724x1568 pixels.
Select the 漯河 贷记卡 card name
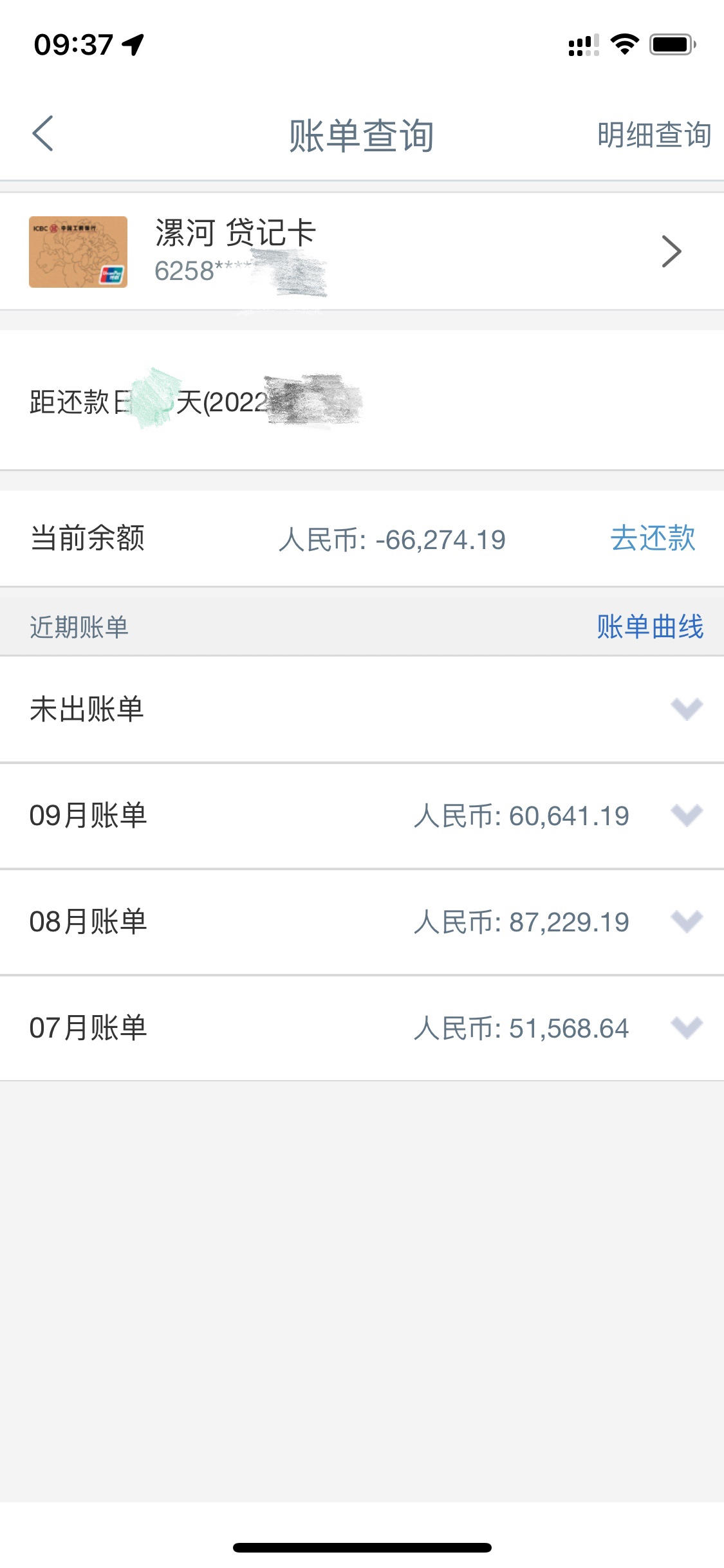coord(236,232)
